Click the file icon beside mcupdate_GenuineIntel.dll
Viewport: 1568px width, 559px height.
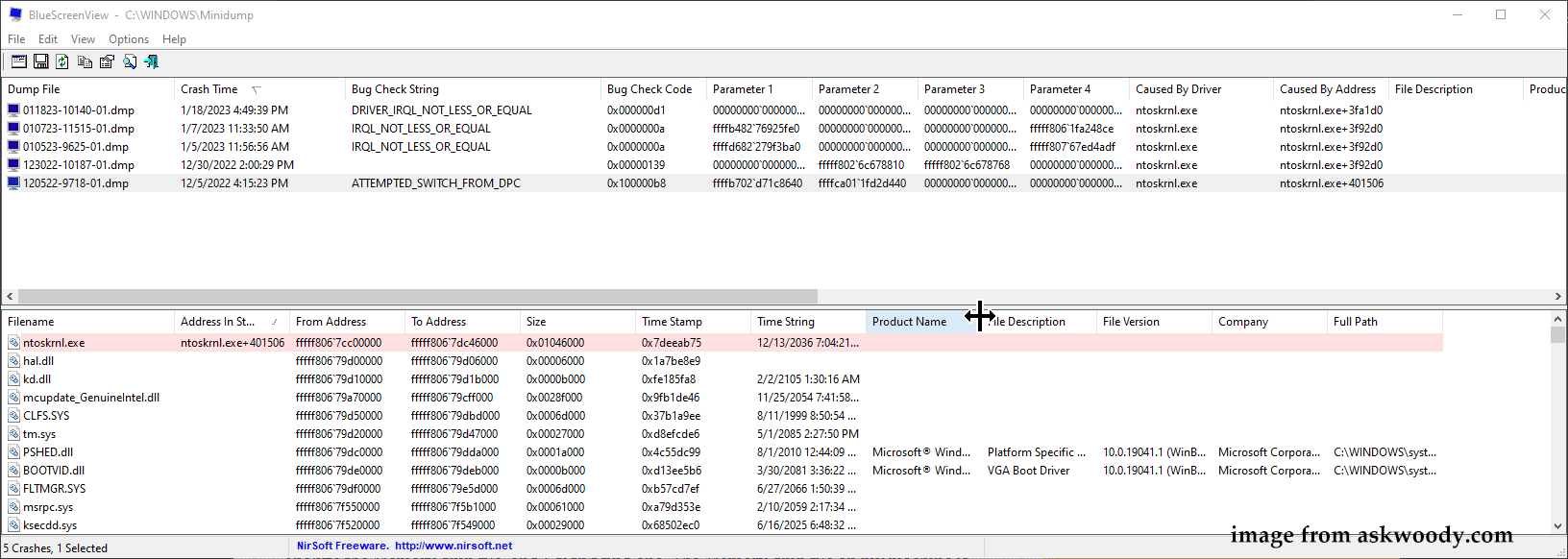[x=13, y=397]
